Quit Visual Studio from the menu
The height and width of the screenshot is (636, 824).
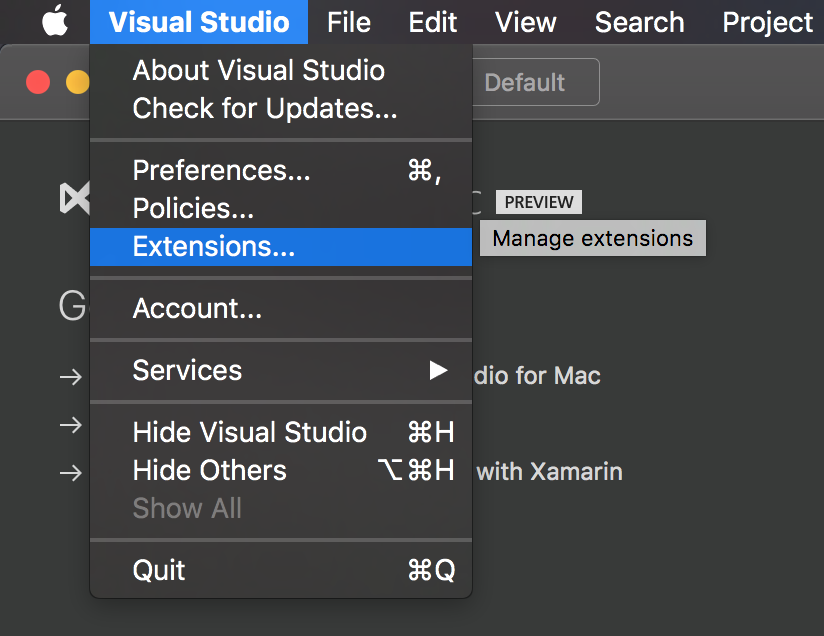[x=281, y=570]
